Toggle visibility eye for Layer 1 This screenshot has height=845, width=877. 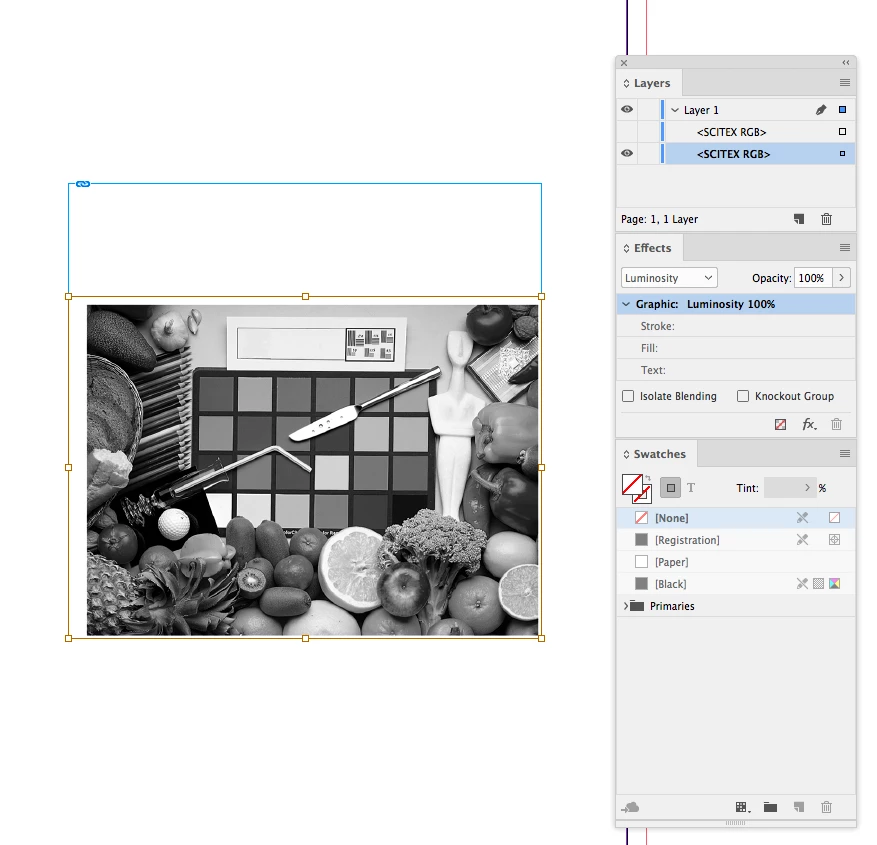click(x=627, y=110)
